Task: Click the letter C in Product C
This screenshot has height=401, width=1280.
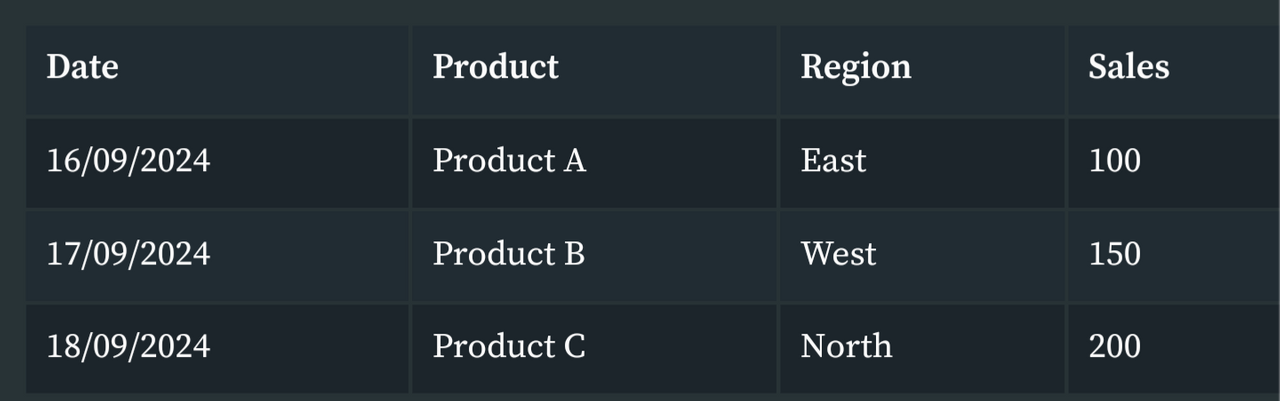Action: 573,346
